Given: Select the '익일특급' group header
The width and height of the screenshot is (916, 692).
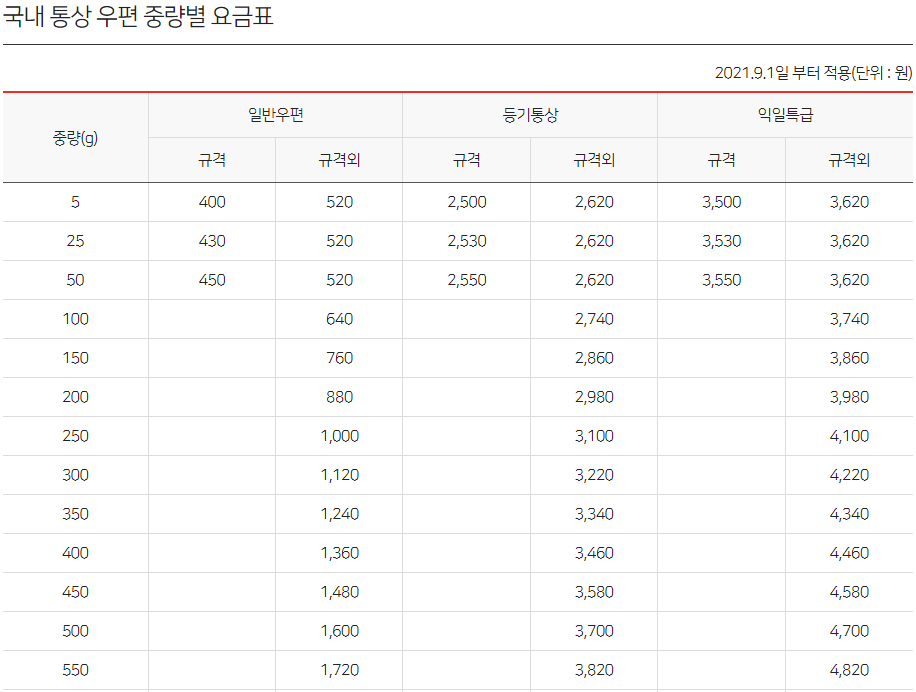Looking at the screenshot, I should pos(785,114).
